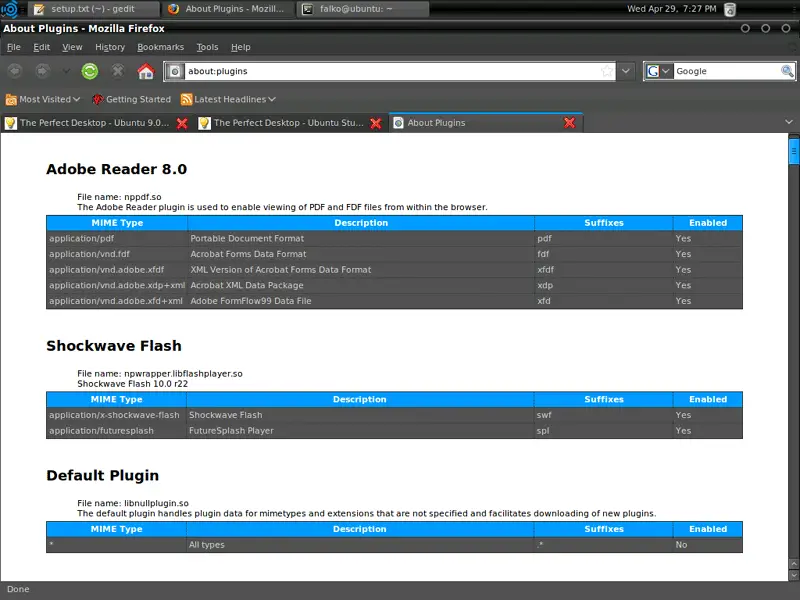Click the Done status bar text
This screenshot has height=600, width=800.
click(18, 589)
